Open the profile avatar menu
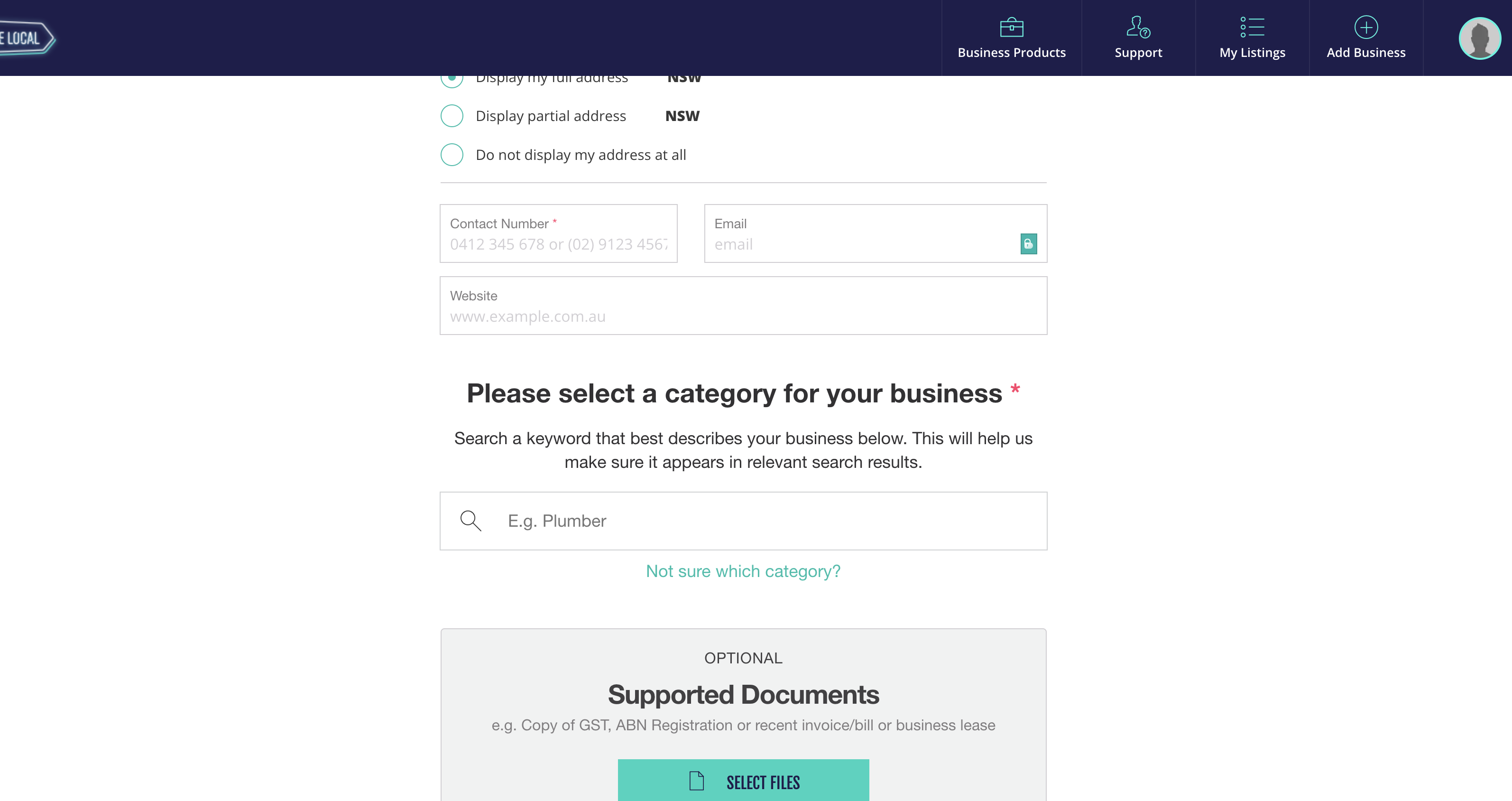 1479,38
